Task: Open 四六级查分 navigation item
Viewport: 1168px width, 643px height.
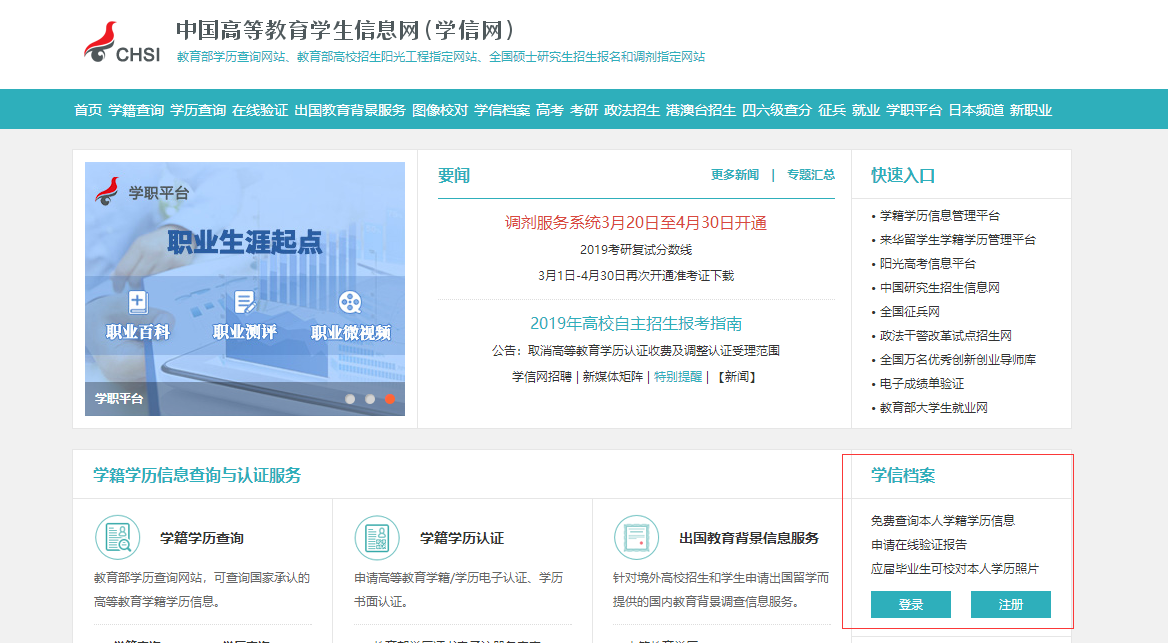Action: (776, 110)
